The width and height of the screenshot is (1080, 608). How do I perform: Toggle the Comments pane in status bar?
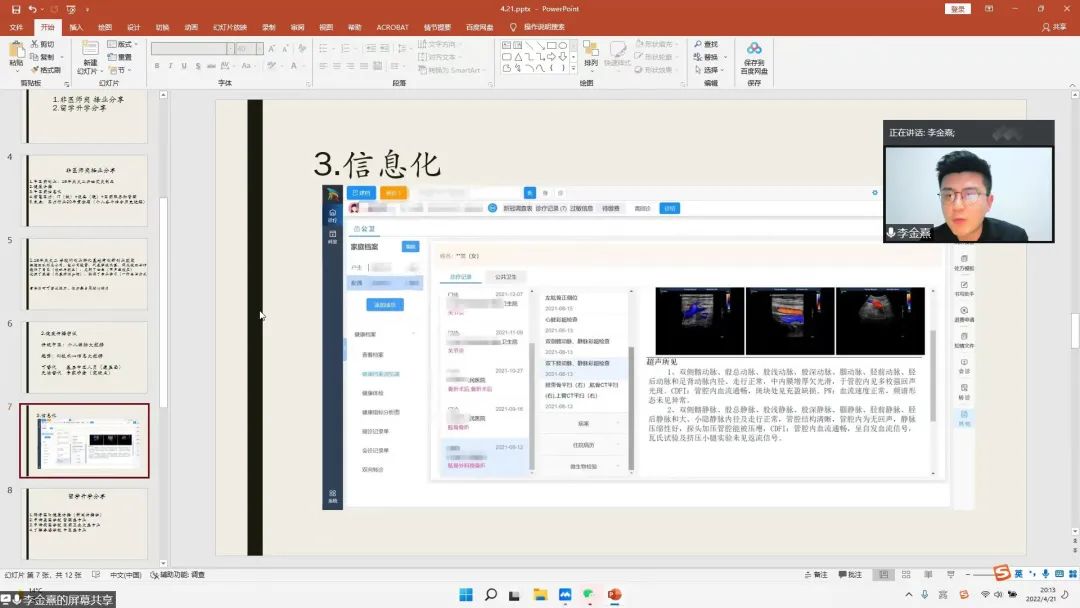(850, 575)
